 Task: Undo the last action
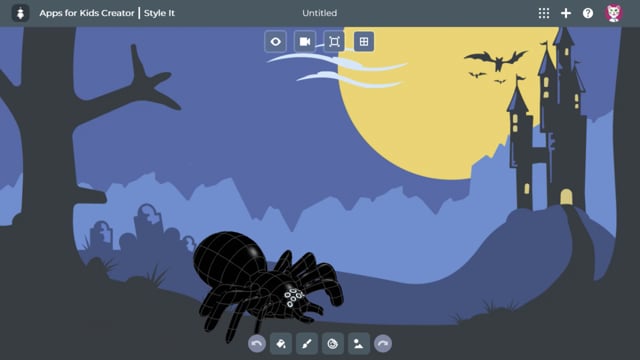coord(257,344)
